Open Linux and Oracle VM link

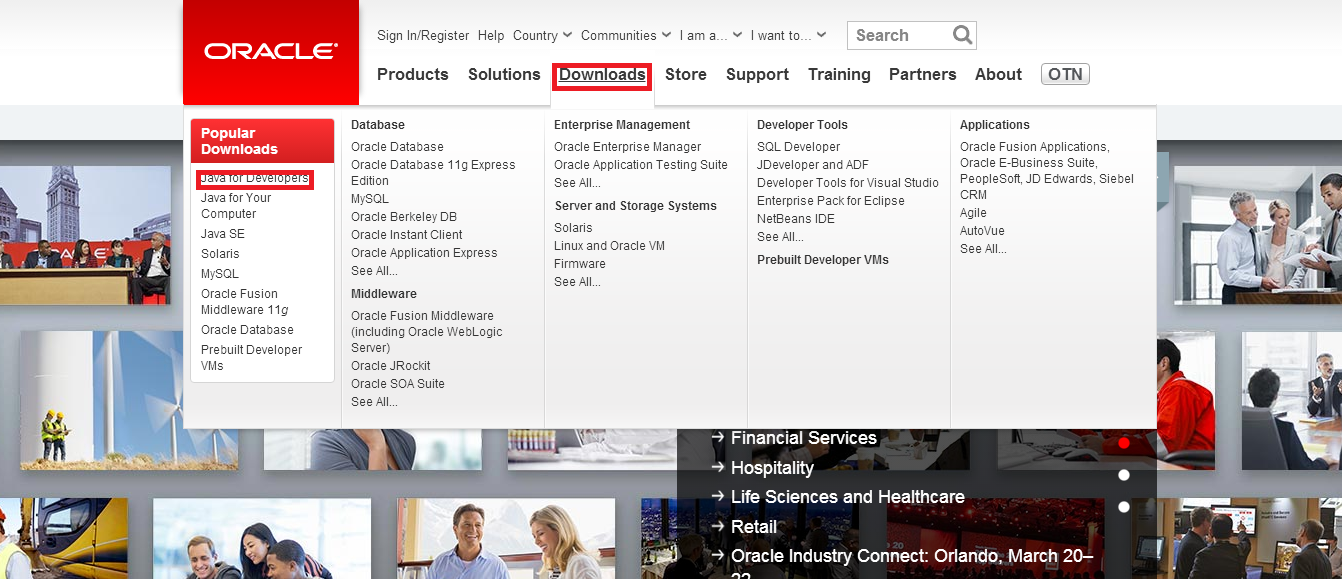tap(609, 246)
